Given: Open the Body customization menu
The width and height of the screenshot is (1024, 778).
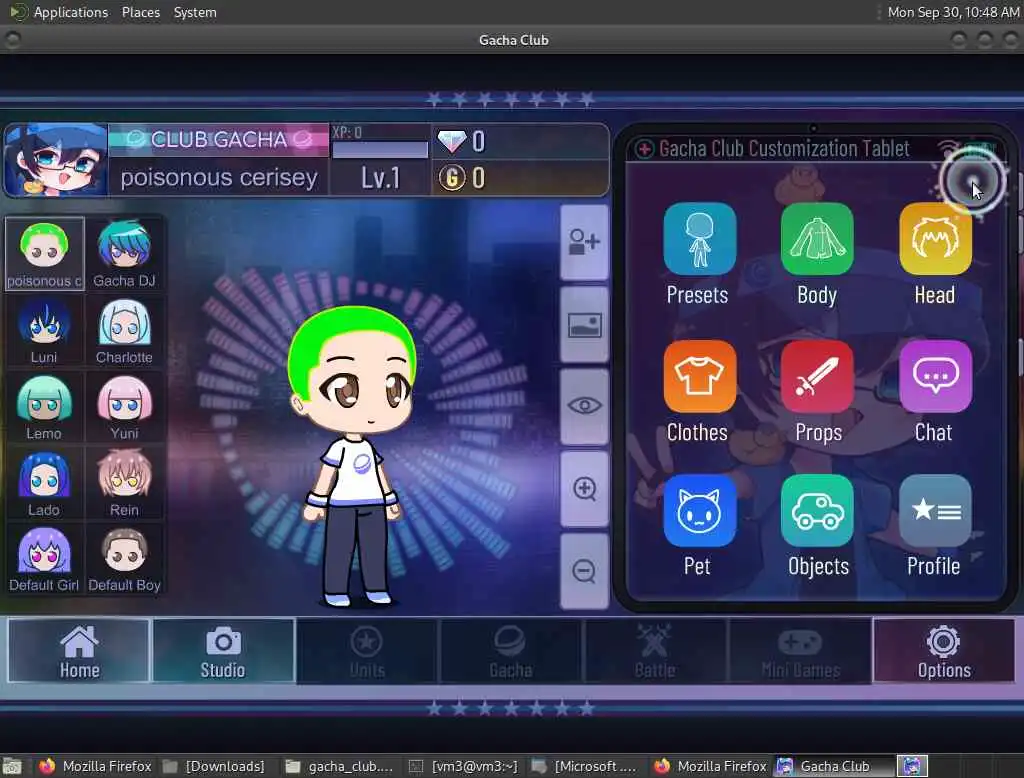Looking at the screenshot, I should (817, 239).
